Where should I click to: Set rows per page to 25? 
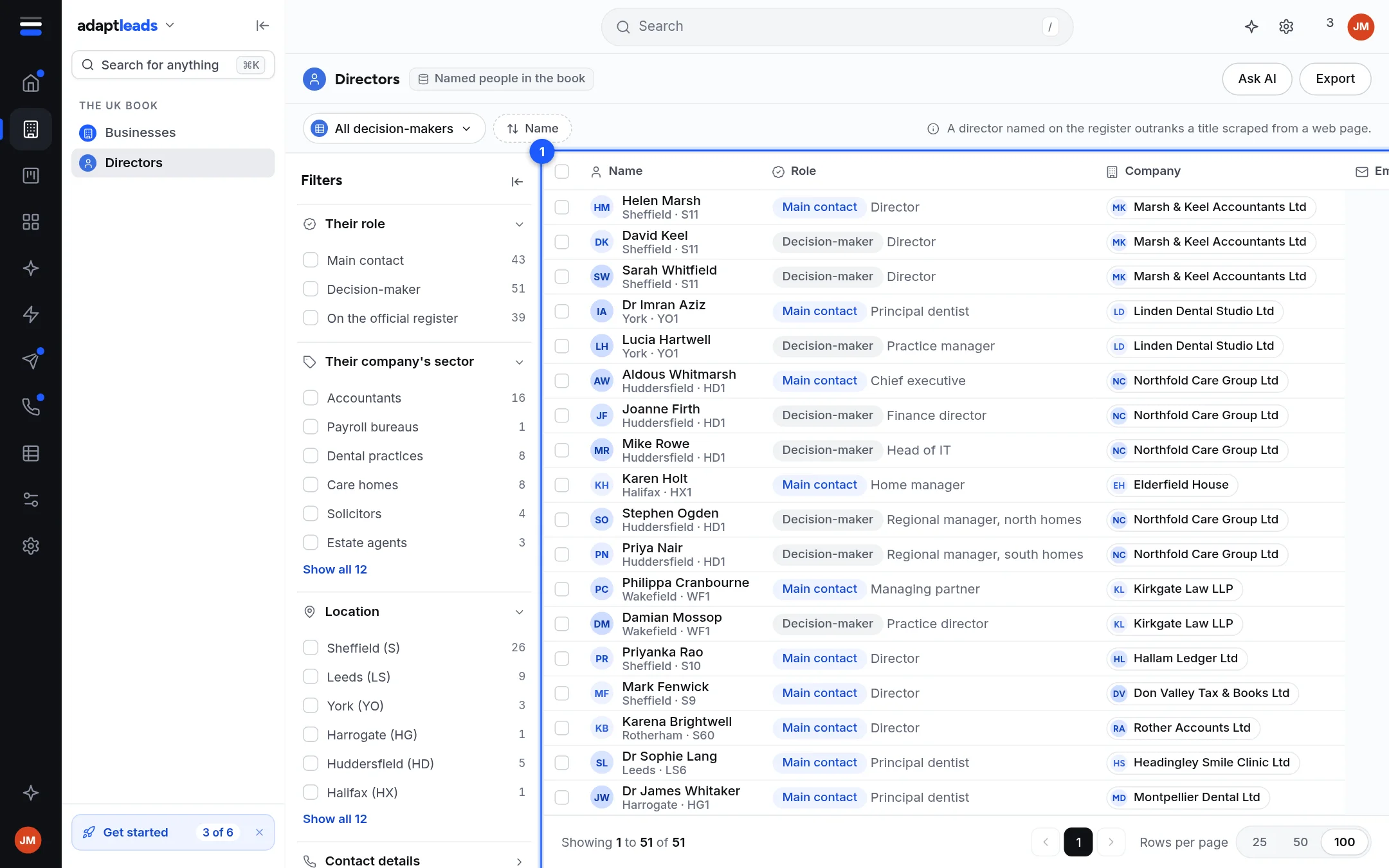click(1260, 842)
